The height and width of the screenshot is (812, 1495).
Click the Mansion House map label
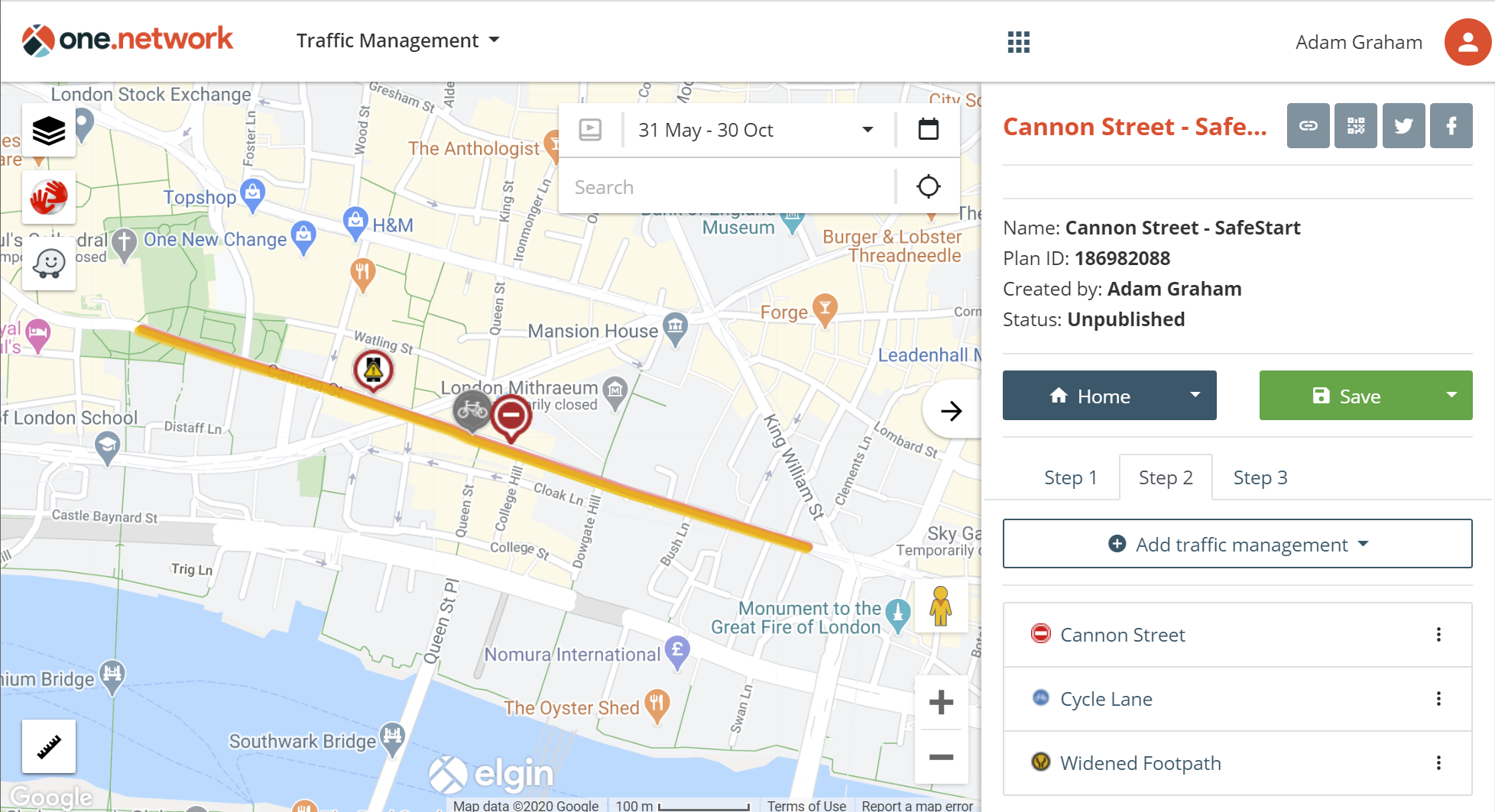tap(592, 331)
